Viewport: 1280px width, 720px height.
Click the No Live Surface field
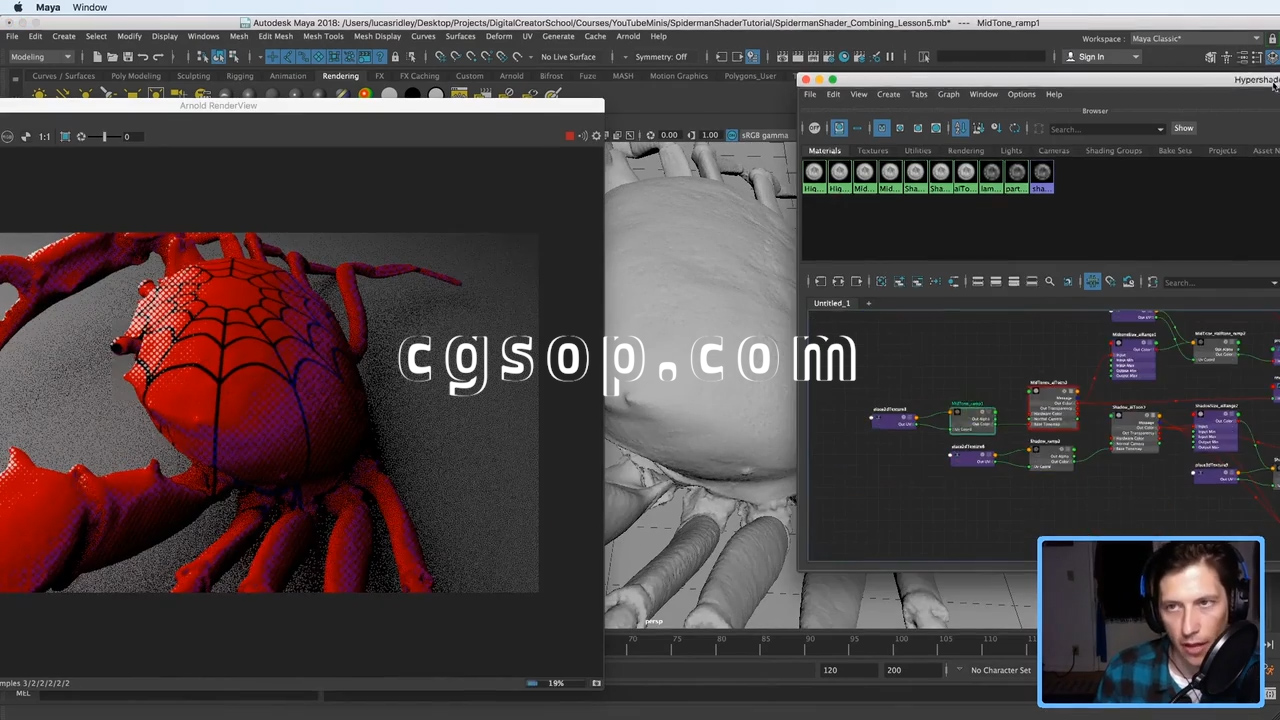click(x=568, y=57)
